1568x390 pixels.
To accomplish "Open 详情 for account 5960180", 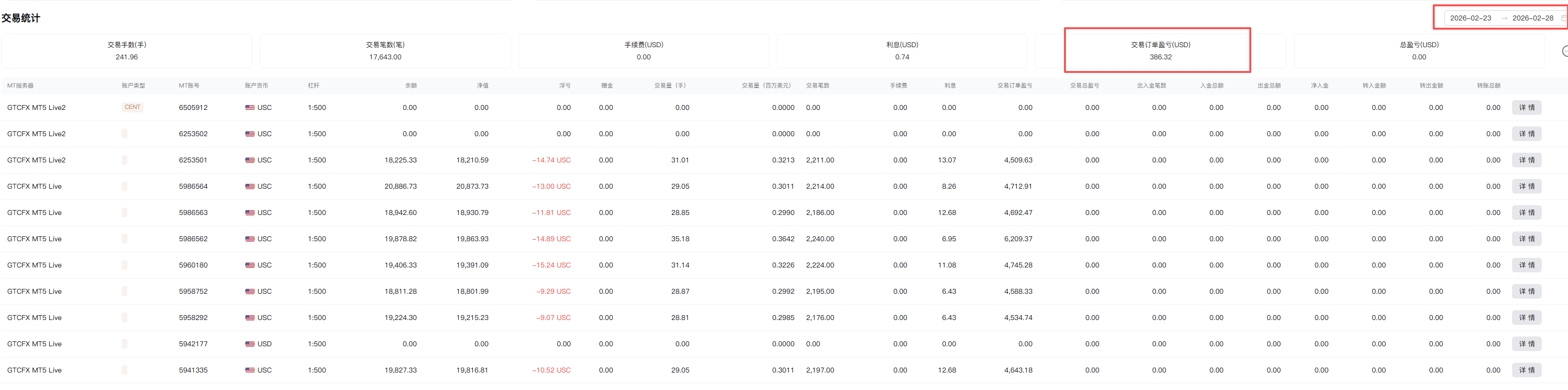I will [x=1526, y=266].
